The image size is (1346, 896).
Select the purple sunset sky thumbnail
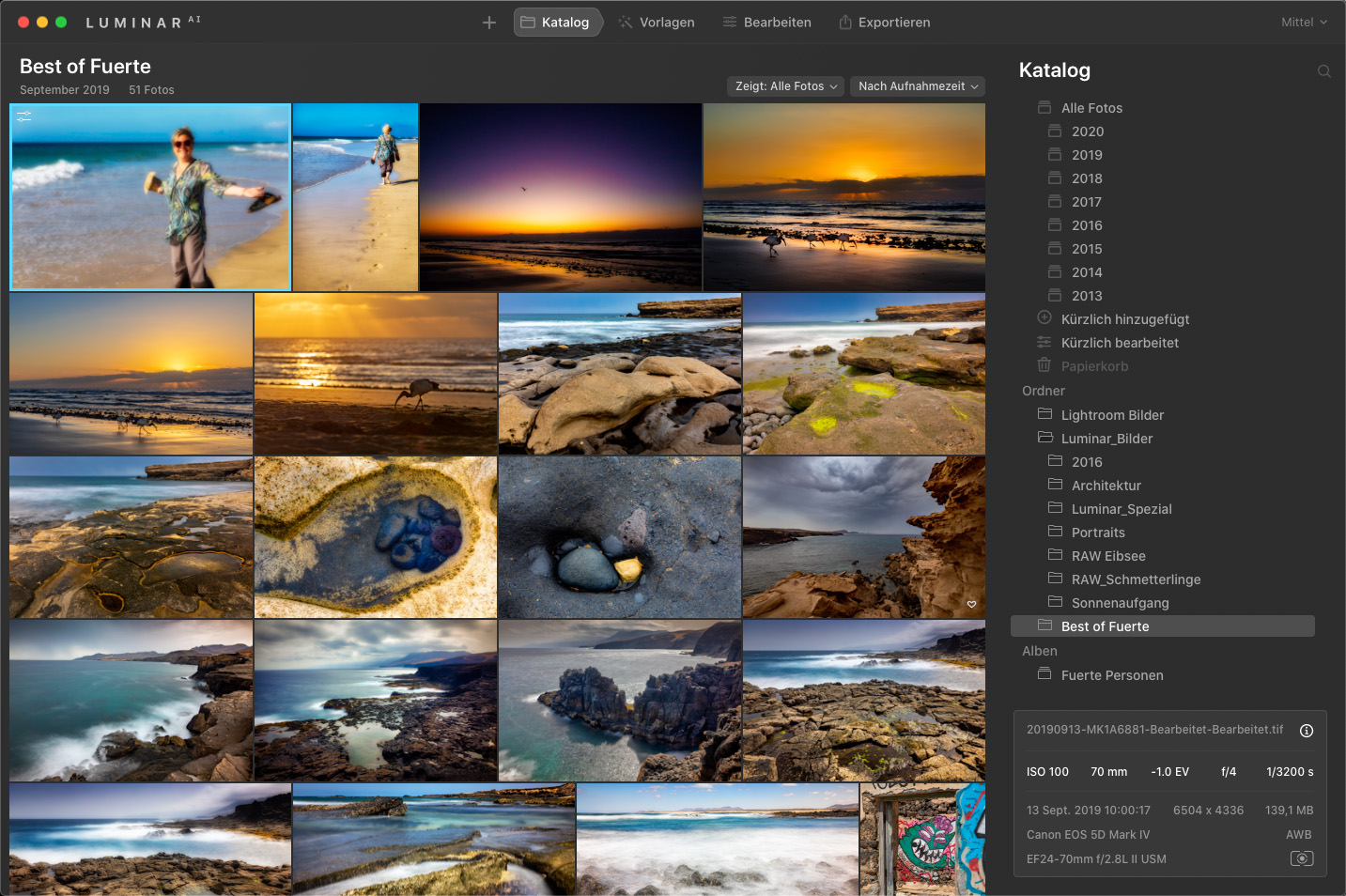coord(560,197)
